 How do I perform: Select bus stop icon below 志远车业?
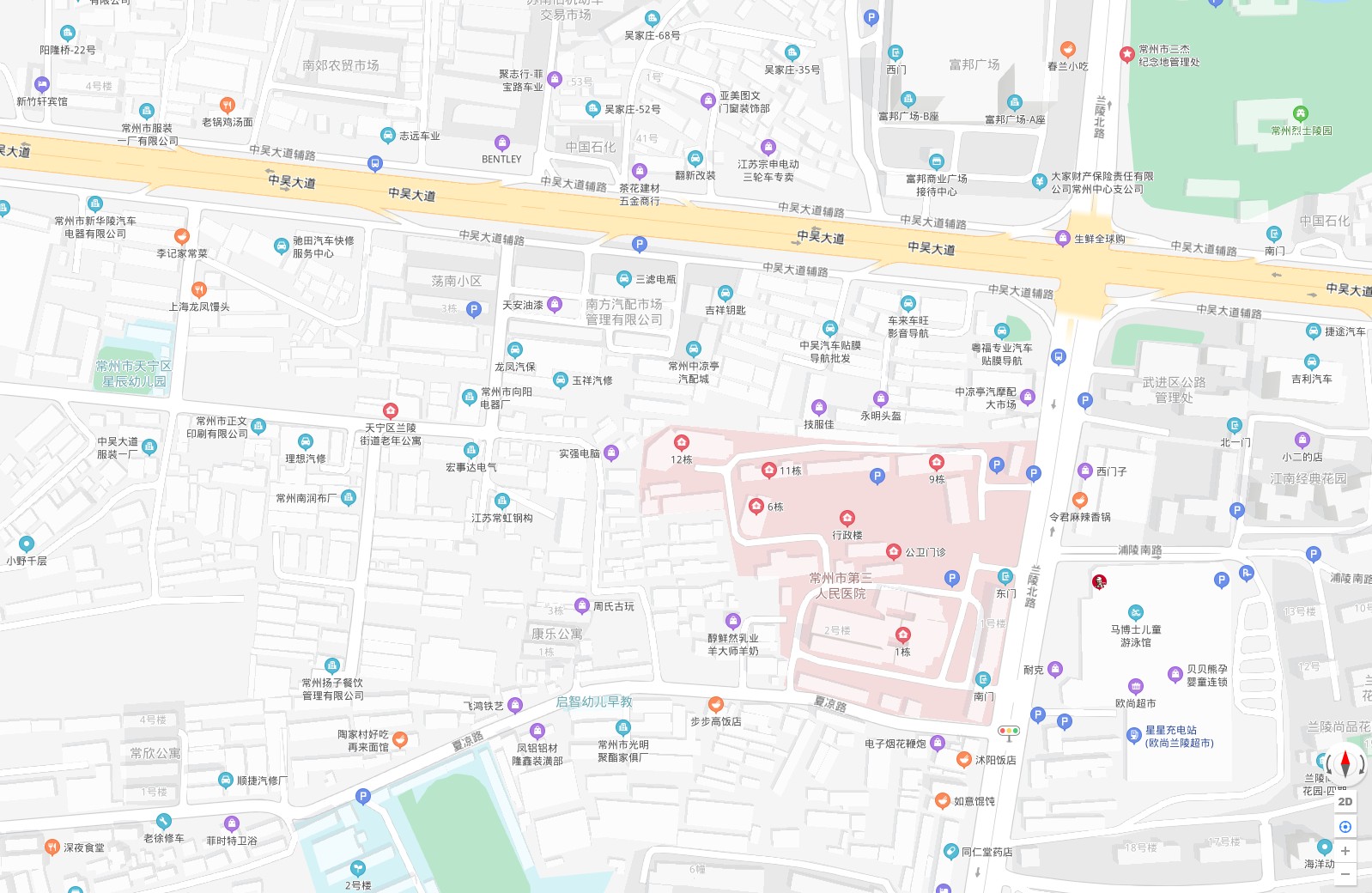coord(375,164)
